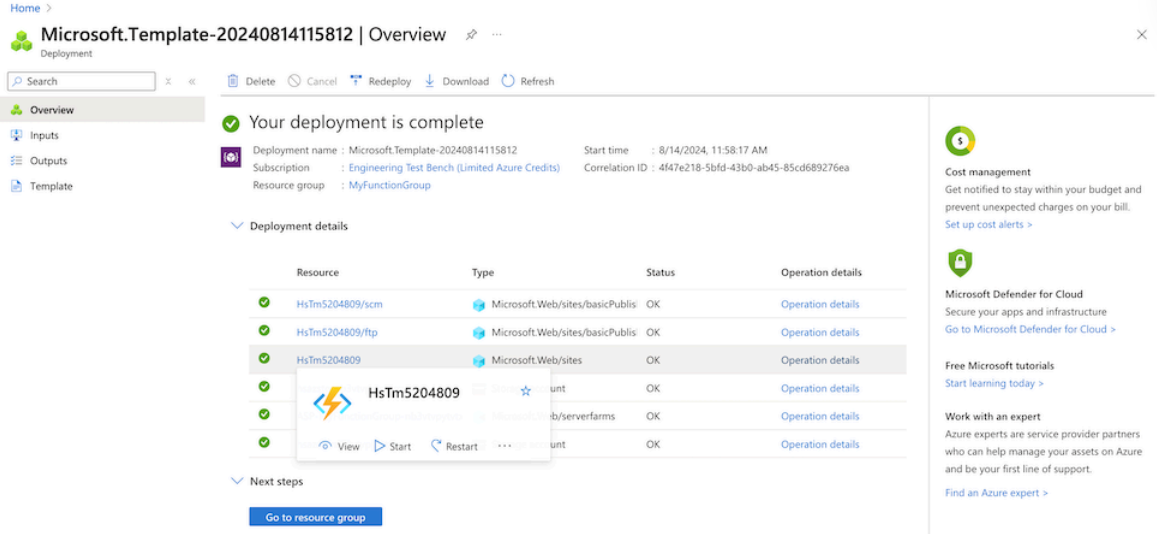Click the cube type icon in the scm row

point(479,305)
